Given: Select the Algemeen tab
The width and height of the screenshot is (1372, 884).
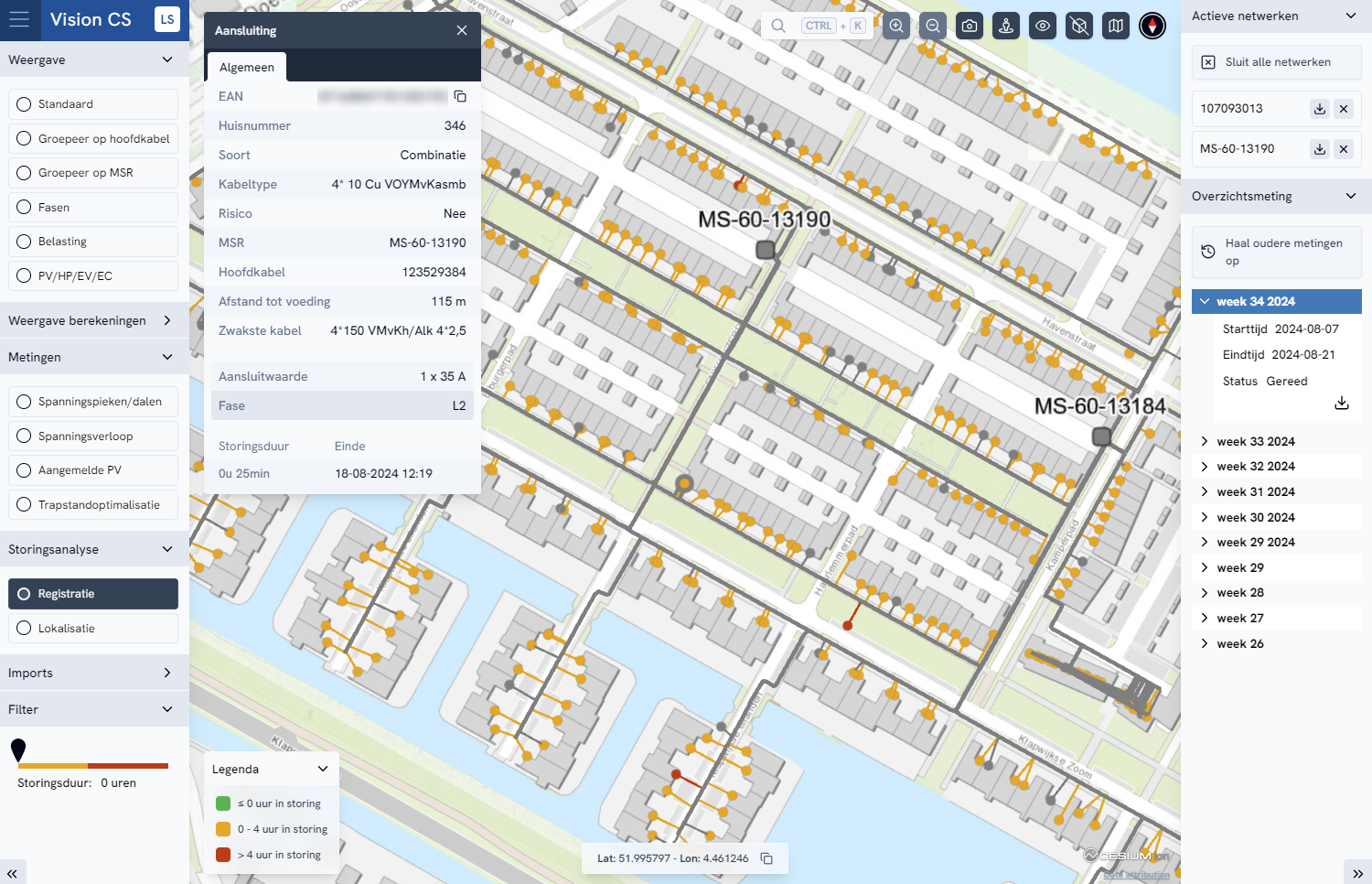Looking at the screenshot, I should coord(247,67).
